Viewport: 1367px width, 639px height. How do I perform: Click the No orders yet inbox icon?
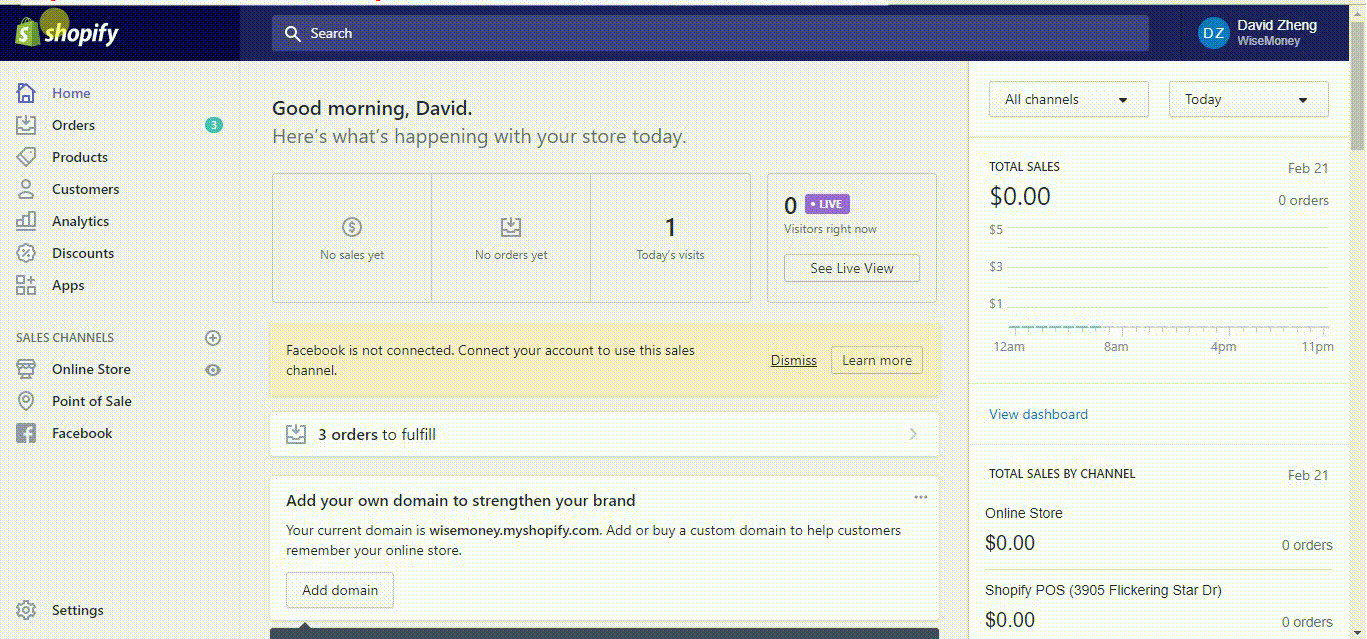point(511,227)
